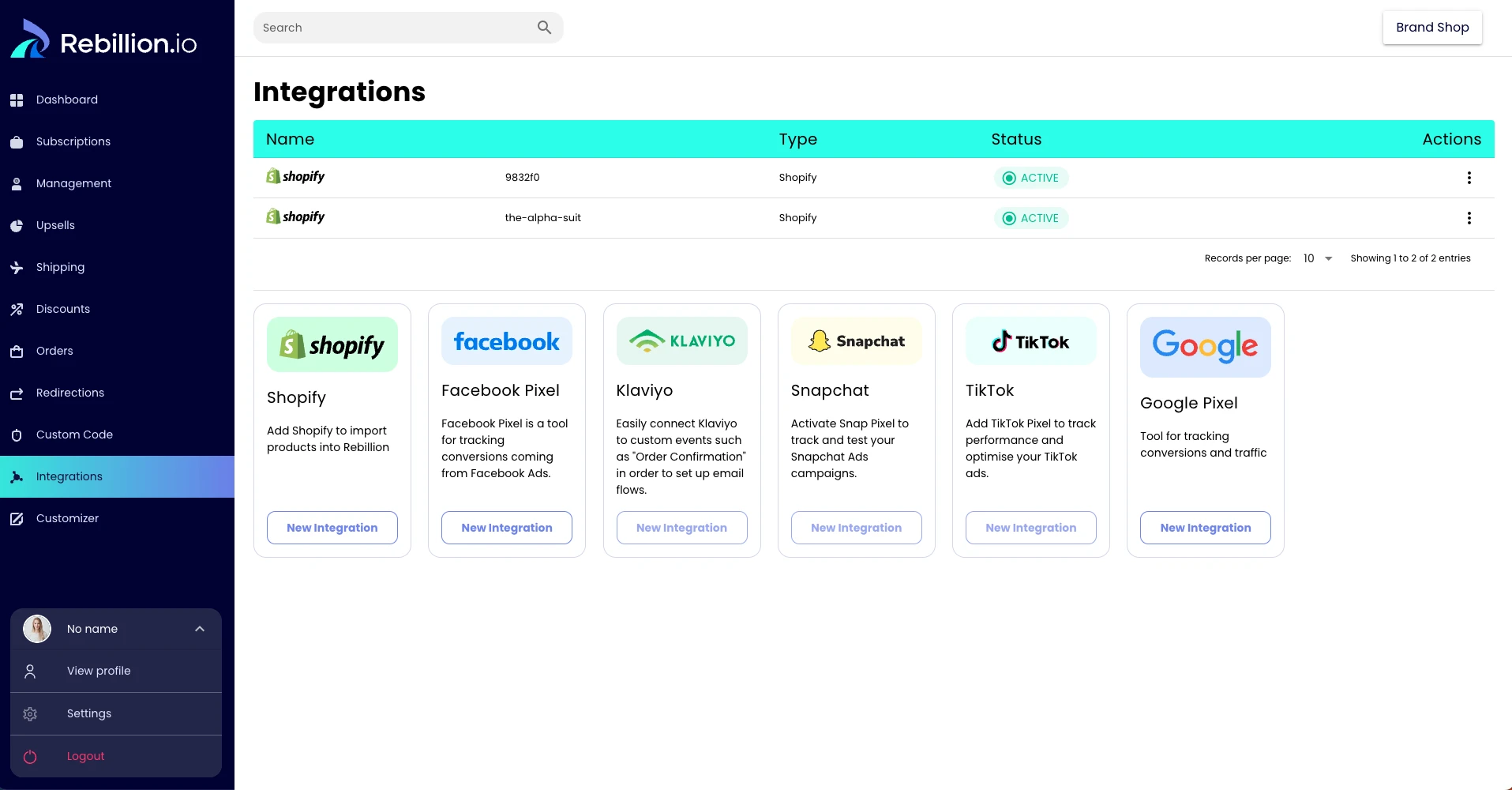This screenshot has height=790, width=1512.
Task: Open the Dashboard menu item
Action: click(117, 100)
